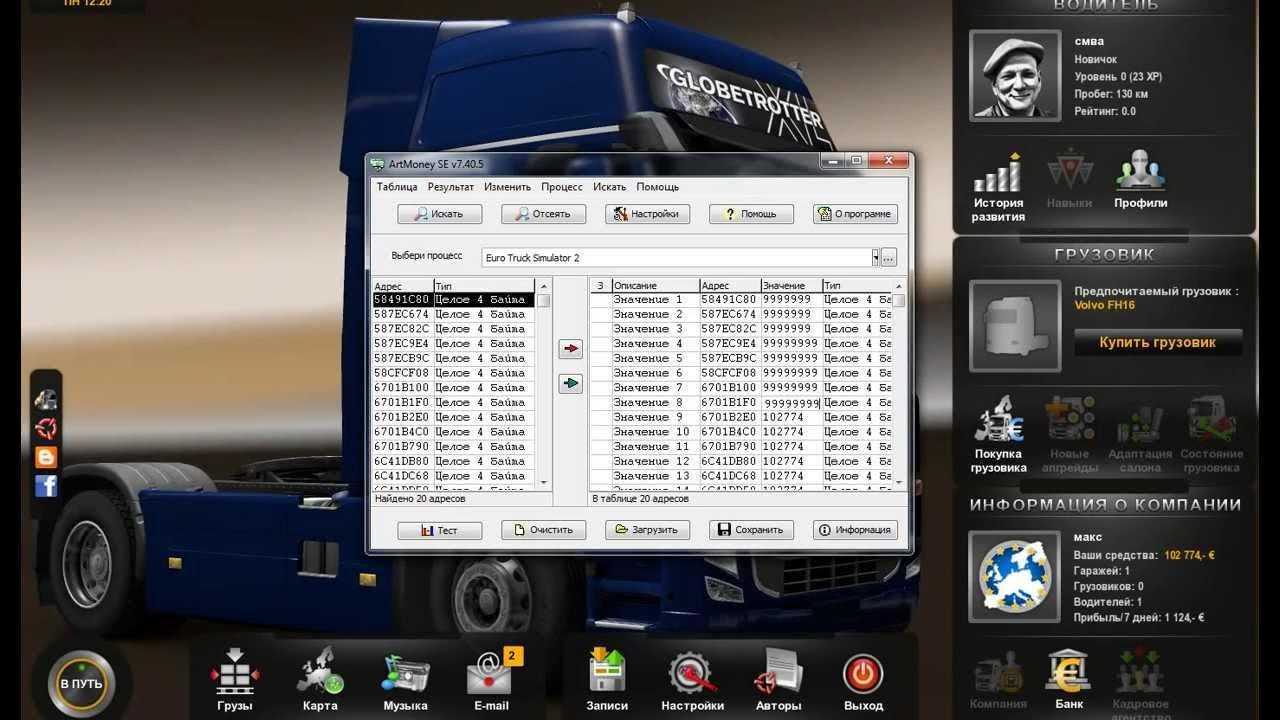1280x720 pixels.
Task: Click the red arrow transfer button in ArtMoney
Action: 570,349
